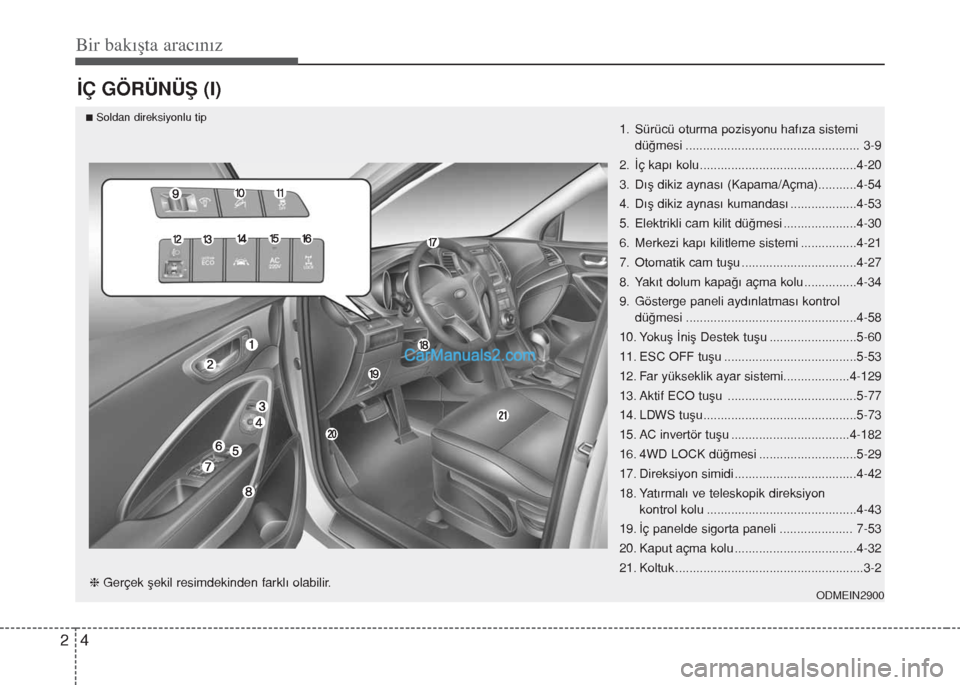Click callout 7 on the window switches

(x=208, y=466)
